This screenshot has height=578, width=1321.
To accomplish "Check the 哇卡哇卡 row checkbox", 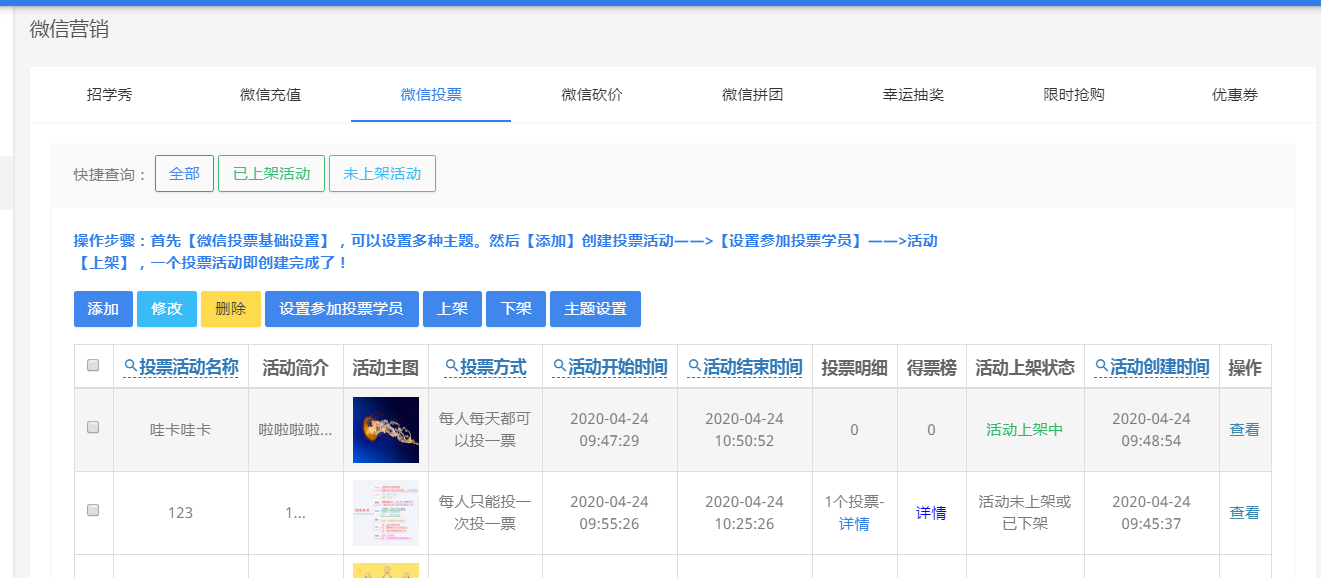I will pyautogui.click(x=93, y=427).
